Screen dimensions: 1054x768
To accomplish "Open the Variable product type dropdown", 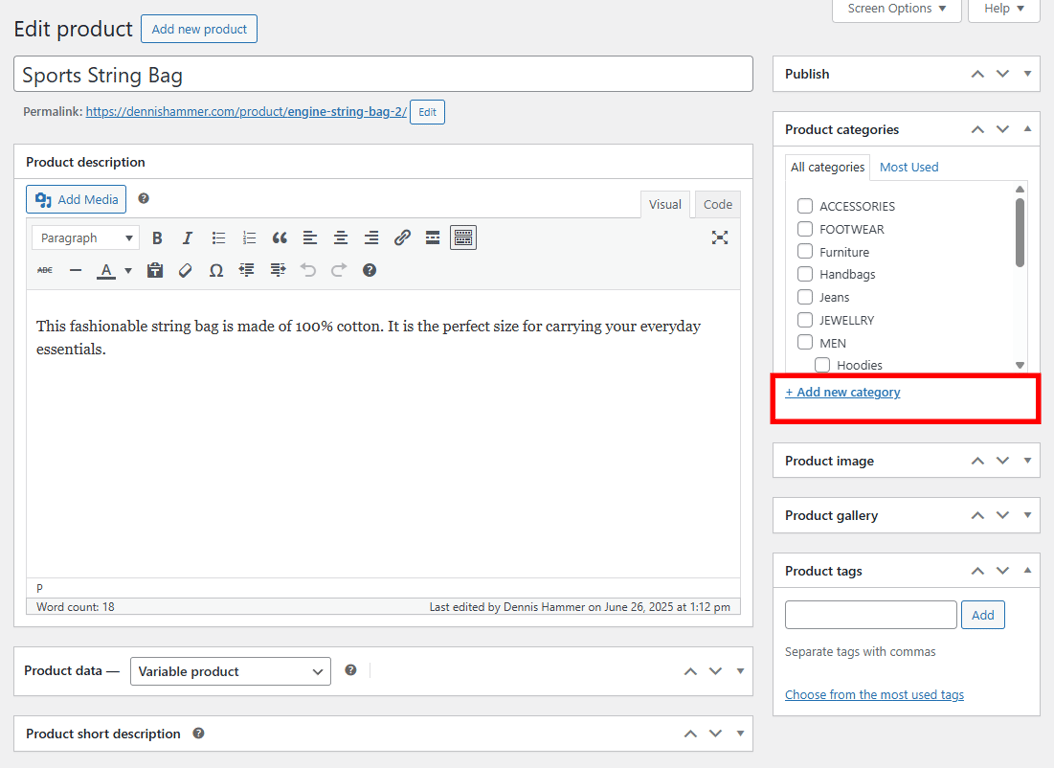I will pos(230,671).
